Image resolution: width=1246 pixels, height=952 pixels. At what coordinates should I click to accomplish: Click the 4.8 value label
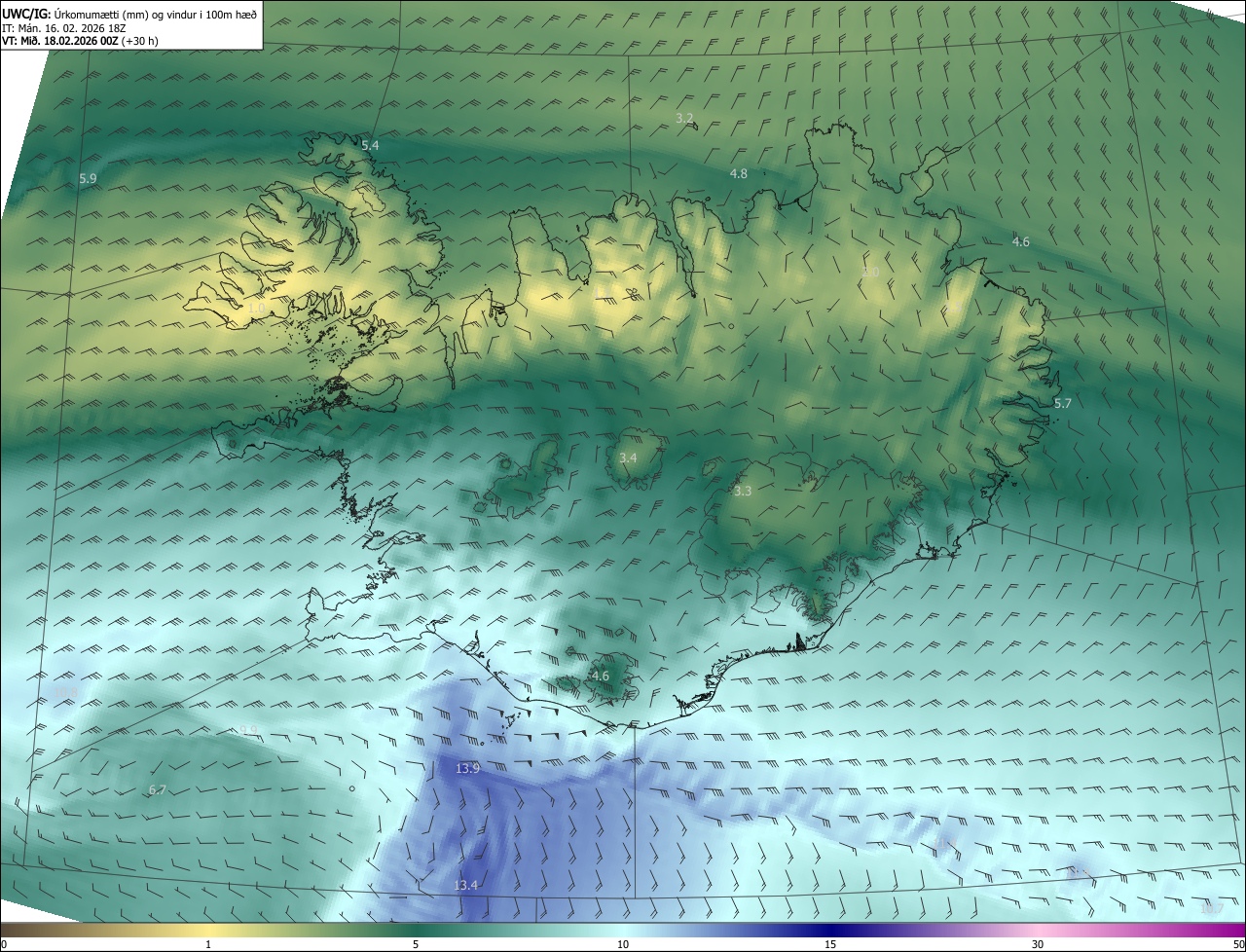739,174
